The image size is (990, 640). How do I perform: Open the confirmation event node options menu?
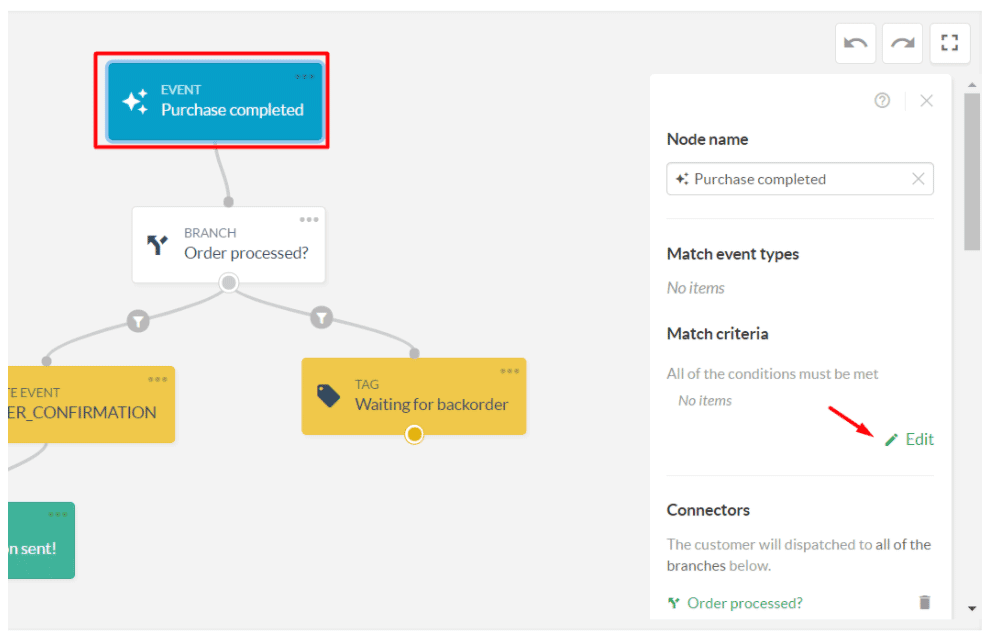coord(158,379)
